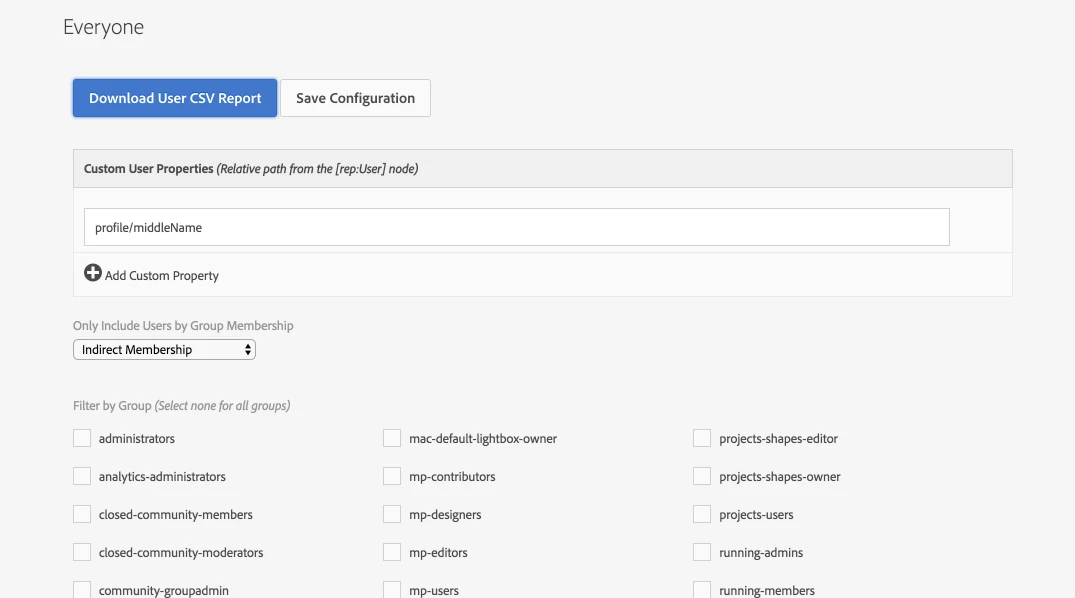Enable the projects-users checkbox

coord(702,514)
